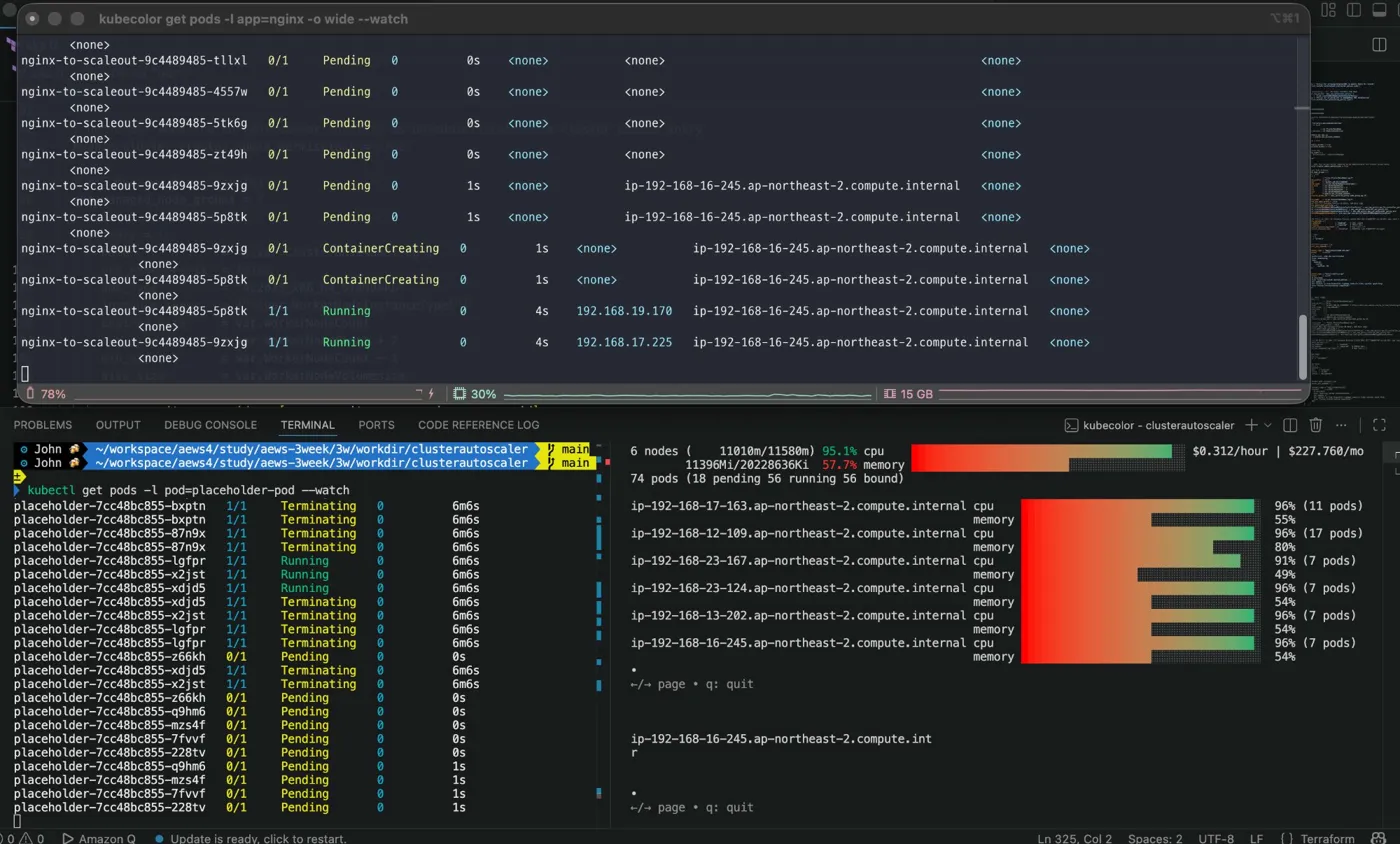
Task: Click the Amazon Q status bar item
Action: pos(98,838)
